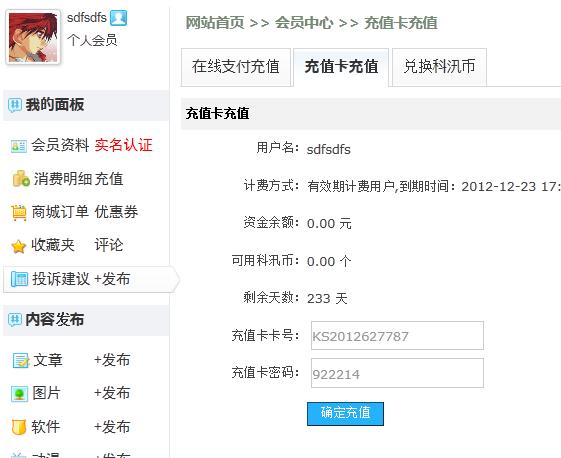Click the 内容发布 section icon
The width and height of the screenshot is (561, 458).
click(15, 320)
